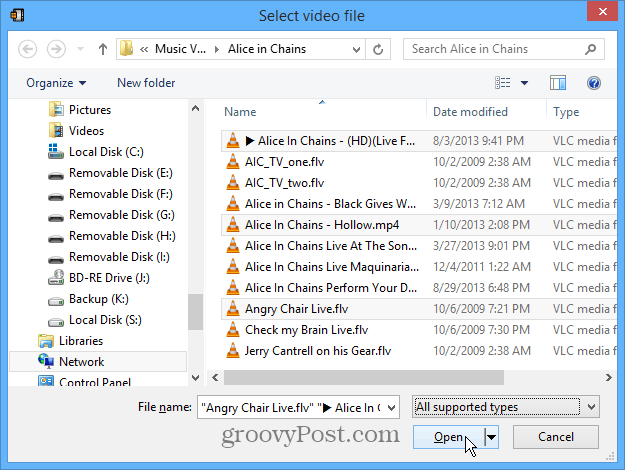
Task: Select Alice In Chains Live Maquinaria... file
Action: click(x=419, y=267)
